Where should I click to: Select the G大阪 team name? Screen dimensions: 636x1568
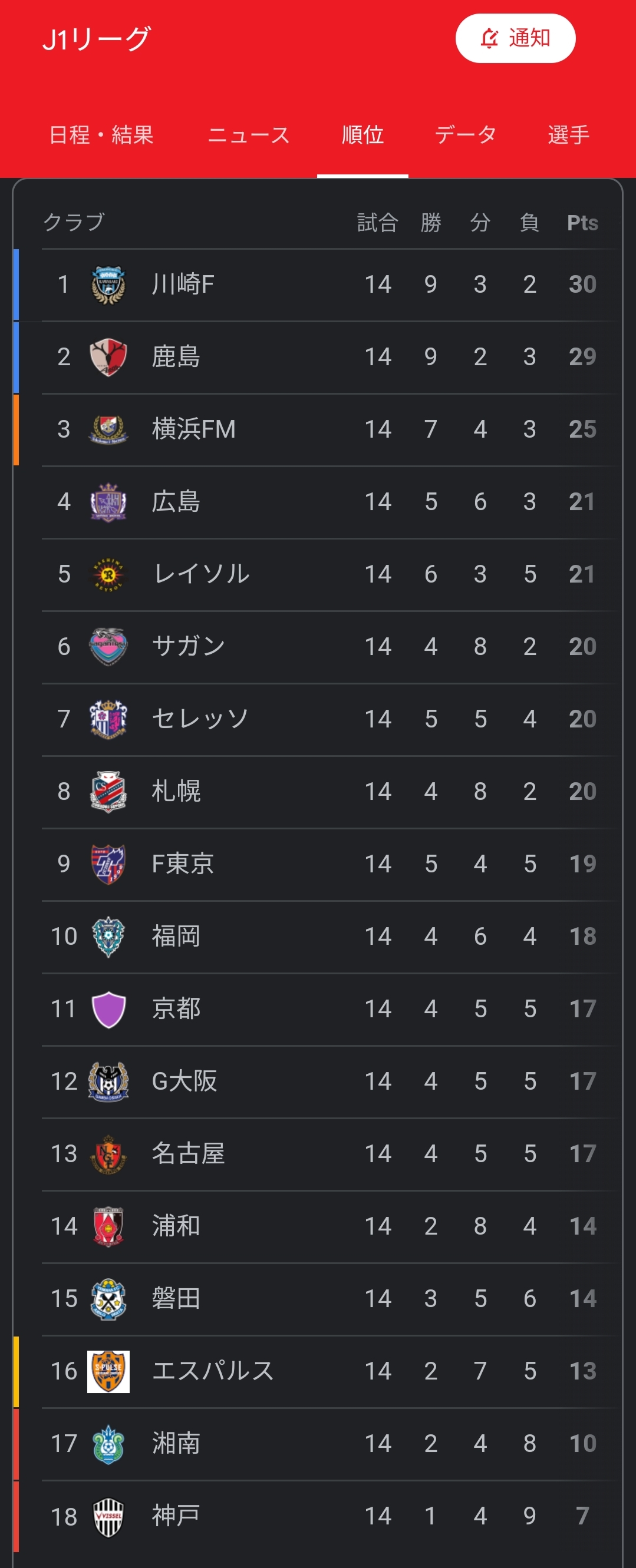[184, 1081]
